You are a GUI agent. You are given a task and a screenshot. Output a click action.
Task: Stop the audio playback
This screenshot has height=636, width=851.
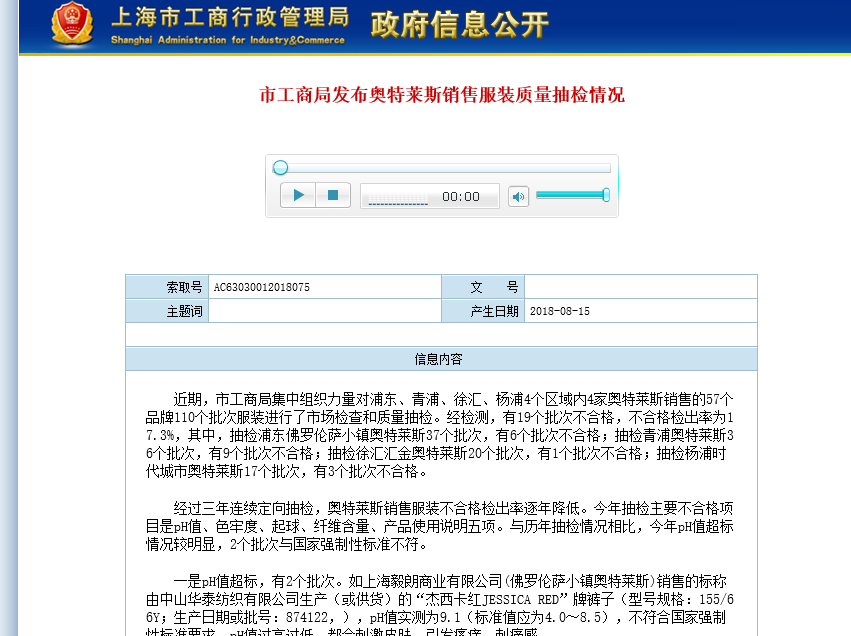coord(333,195)
